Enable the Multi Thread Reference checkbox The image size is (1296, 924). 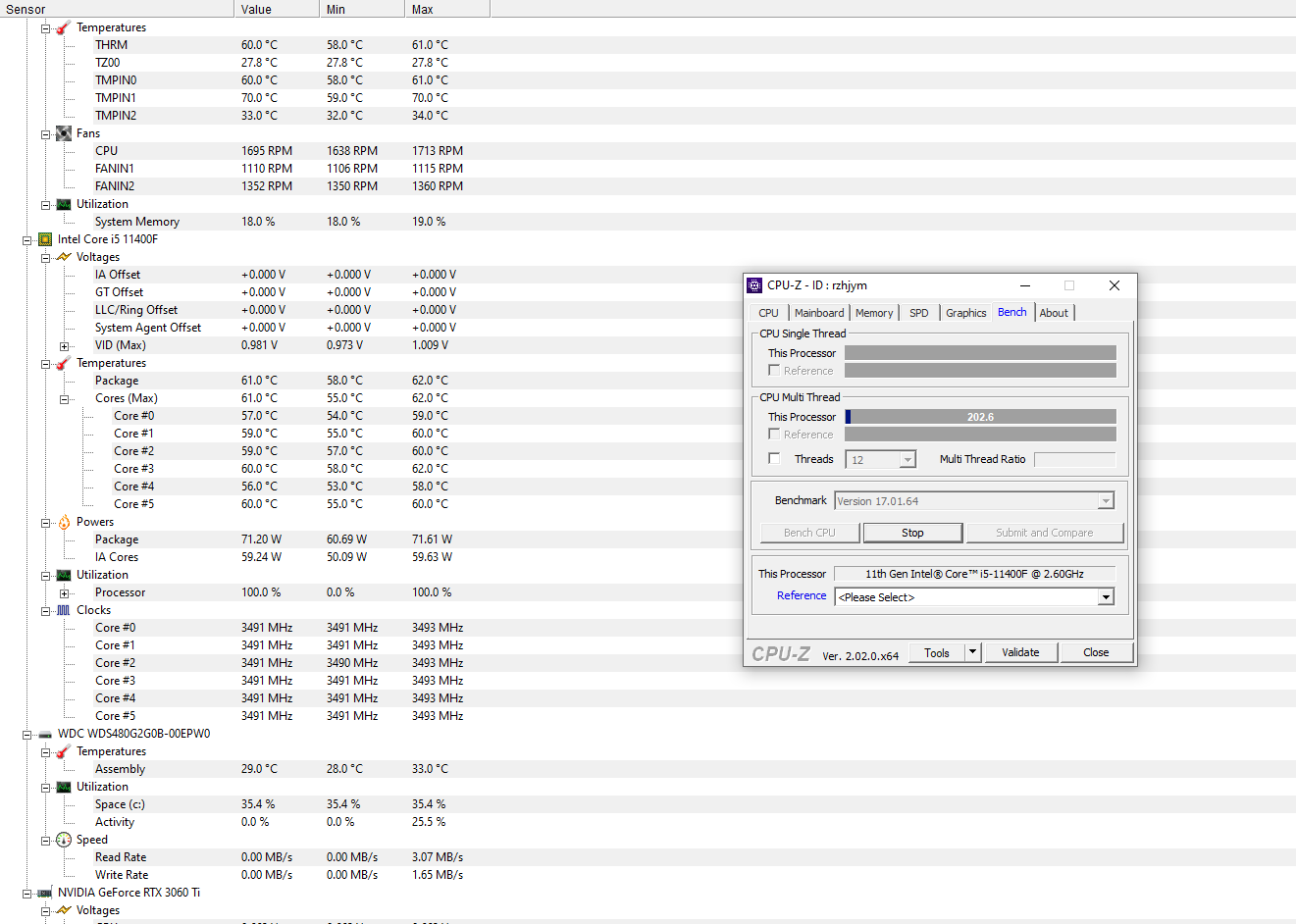(x=774, y=435)
